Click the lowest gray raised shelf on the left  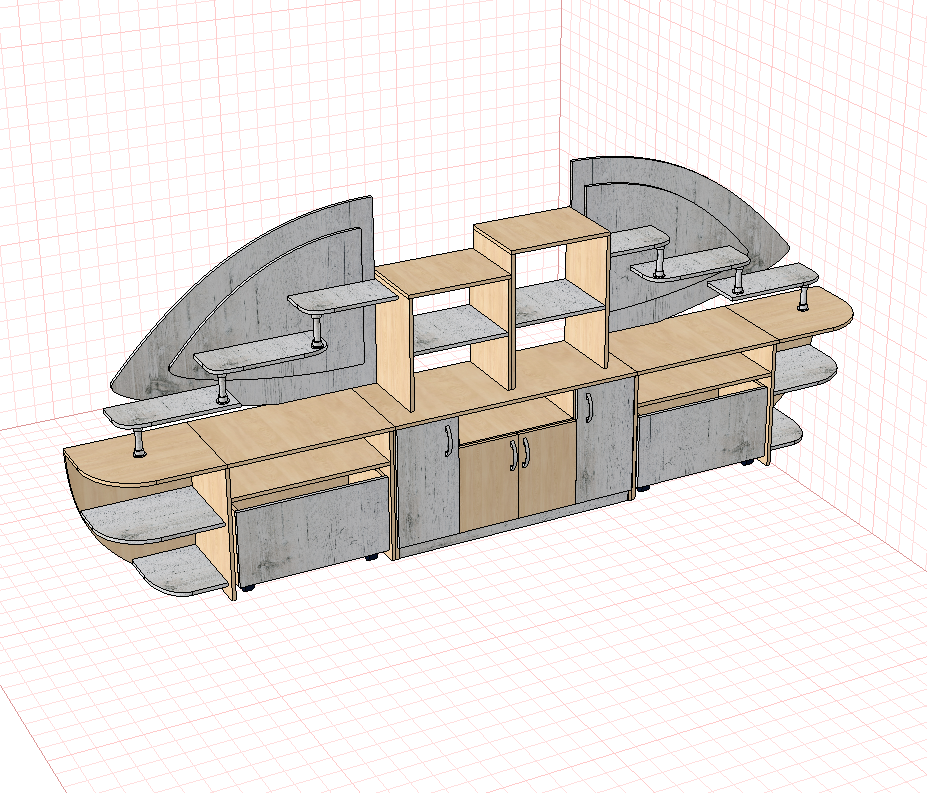171,409
